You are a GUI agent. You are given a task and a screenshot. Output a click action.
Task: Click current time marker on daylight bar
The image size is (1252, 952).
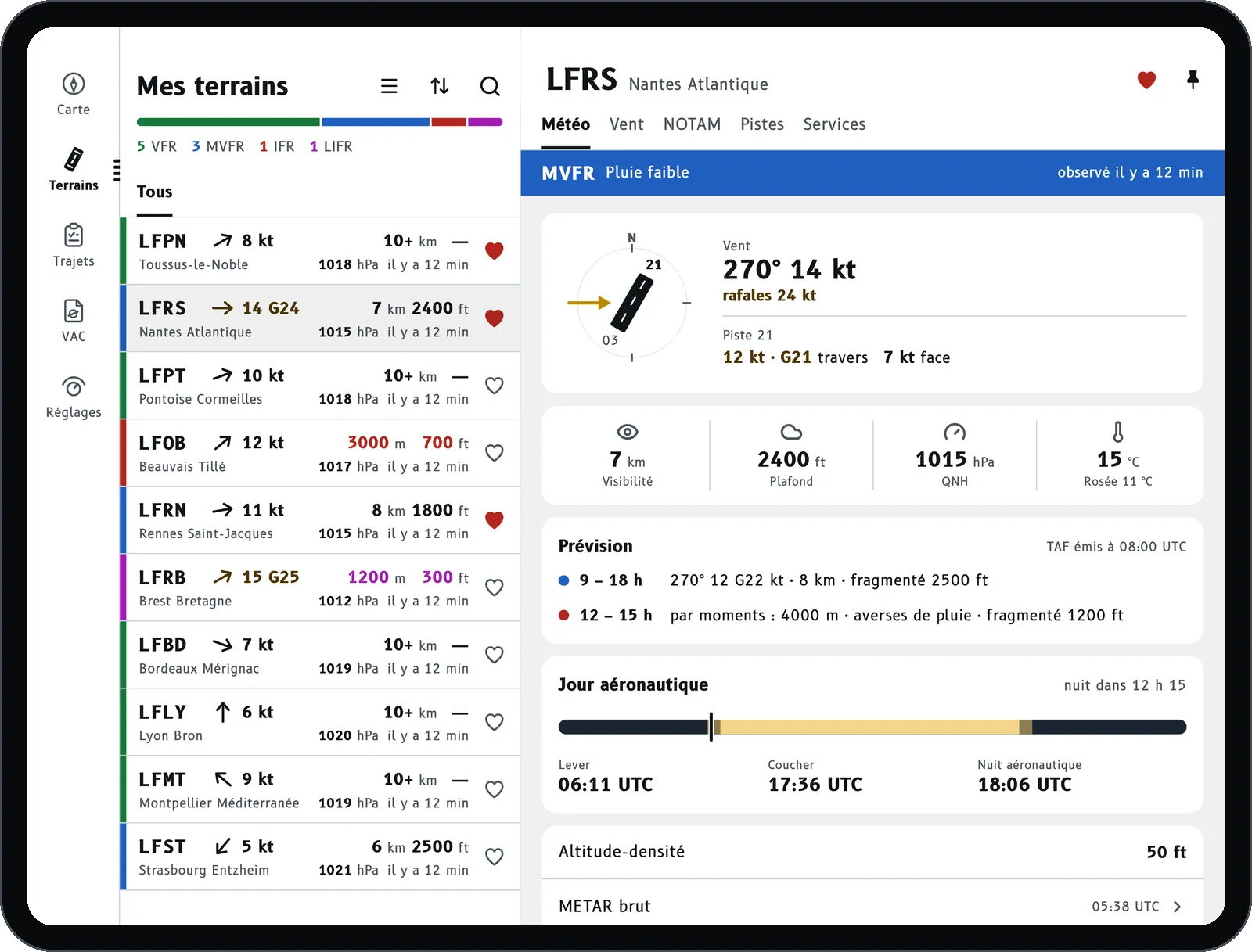(711, 727)
